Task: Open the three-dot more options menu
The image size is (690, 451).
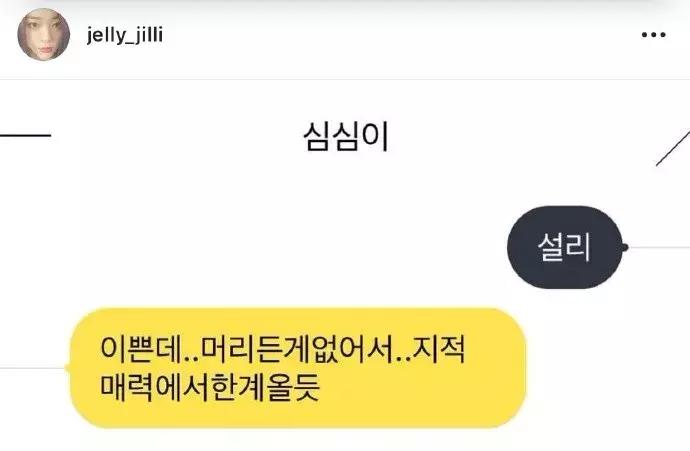Action: pyautogui.click(x=653, y=35)
